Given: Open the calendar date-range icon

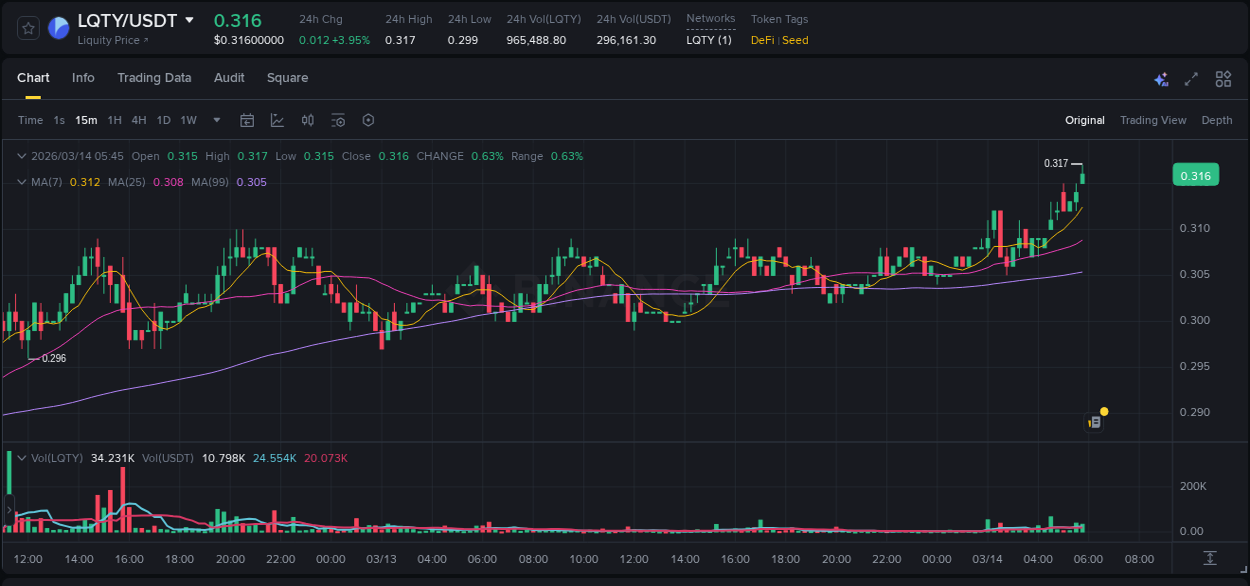Looking at the screenshot, I should click(x=247, y=120).
